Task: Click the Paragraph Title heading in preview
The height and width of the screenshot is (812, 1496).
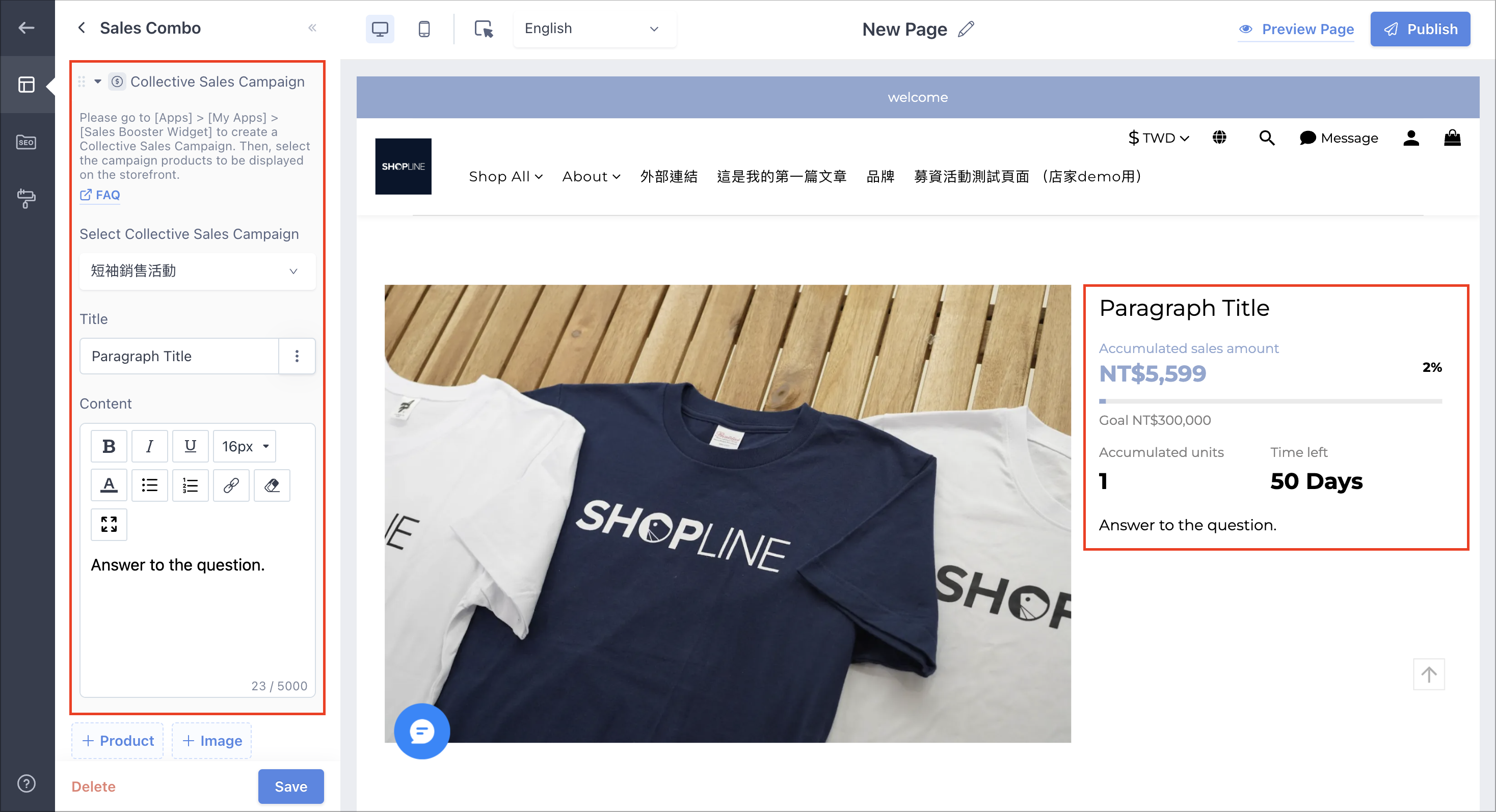Action: click(x=1184, y=308)
